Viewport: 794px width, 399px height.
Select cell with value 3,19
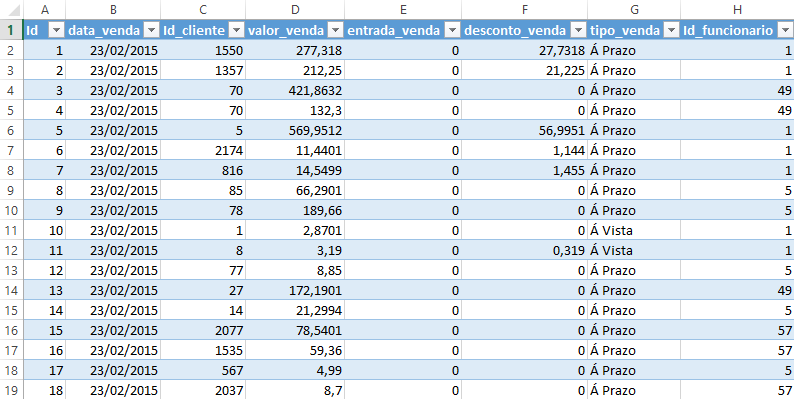(295, 251)
